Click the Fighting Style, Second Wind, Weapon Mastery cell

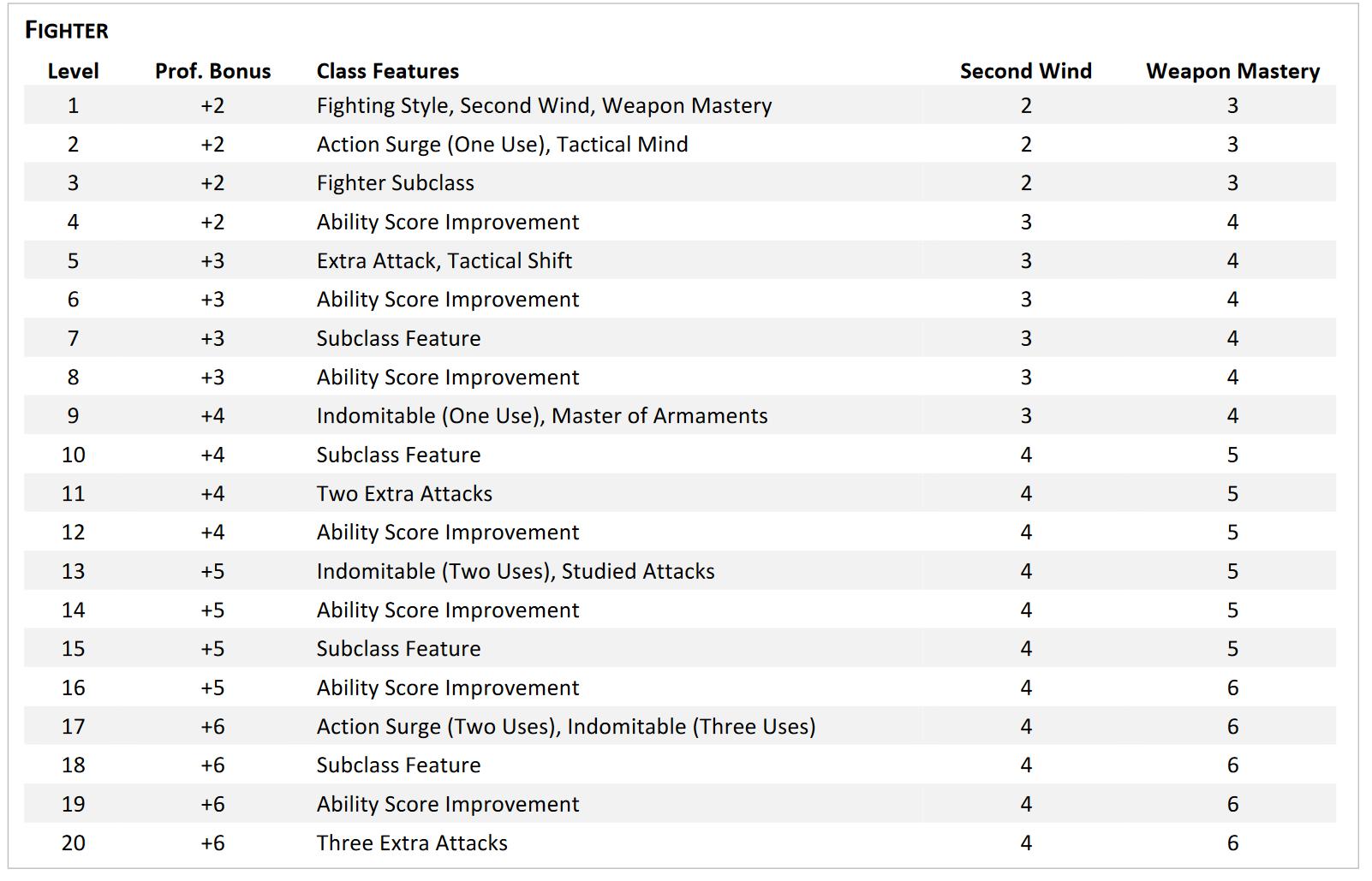pyautogui.click(x=544, y=105)
